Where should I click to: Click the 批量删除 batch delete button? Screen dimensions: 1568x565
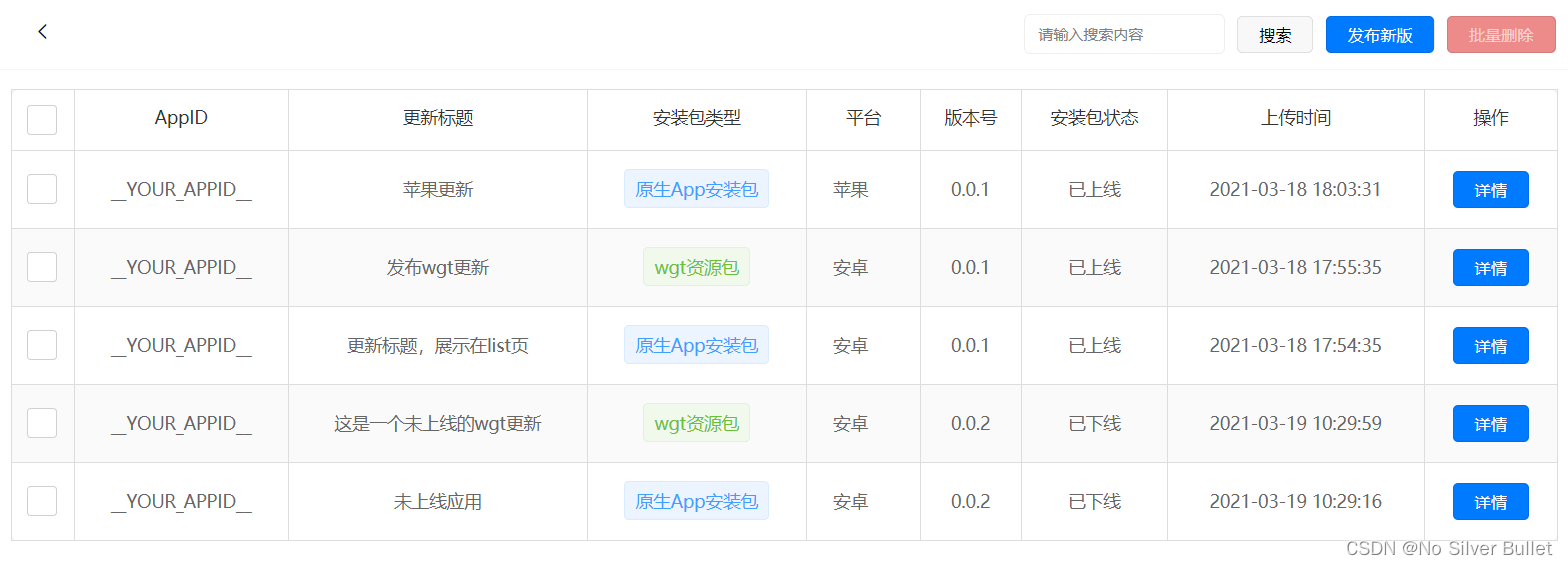1501,35
